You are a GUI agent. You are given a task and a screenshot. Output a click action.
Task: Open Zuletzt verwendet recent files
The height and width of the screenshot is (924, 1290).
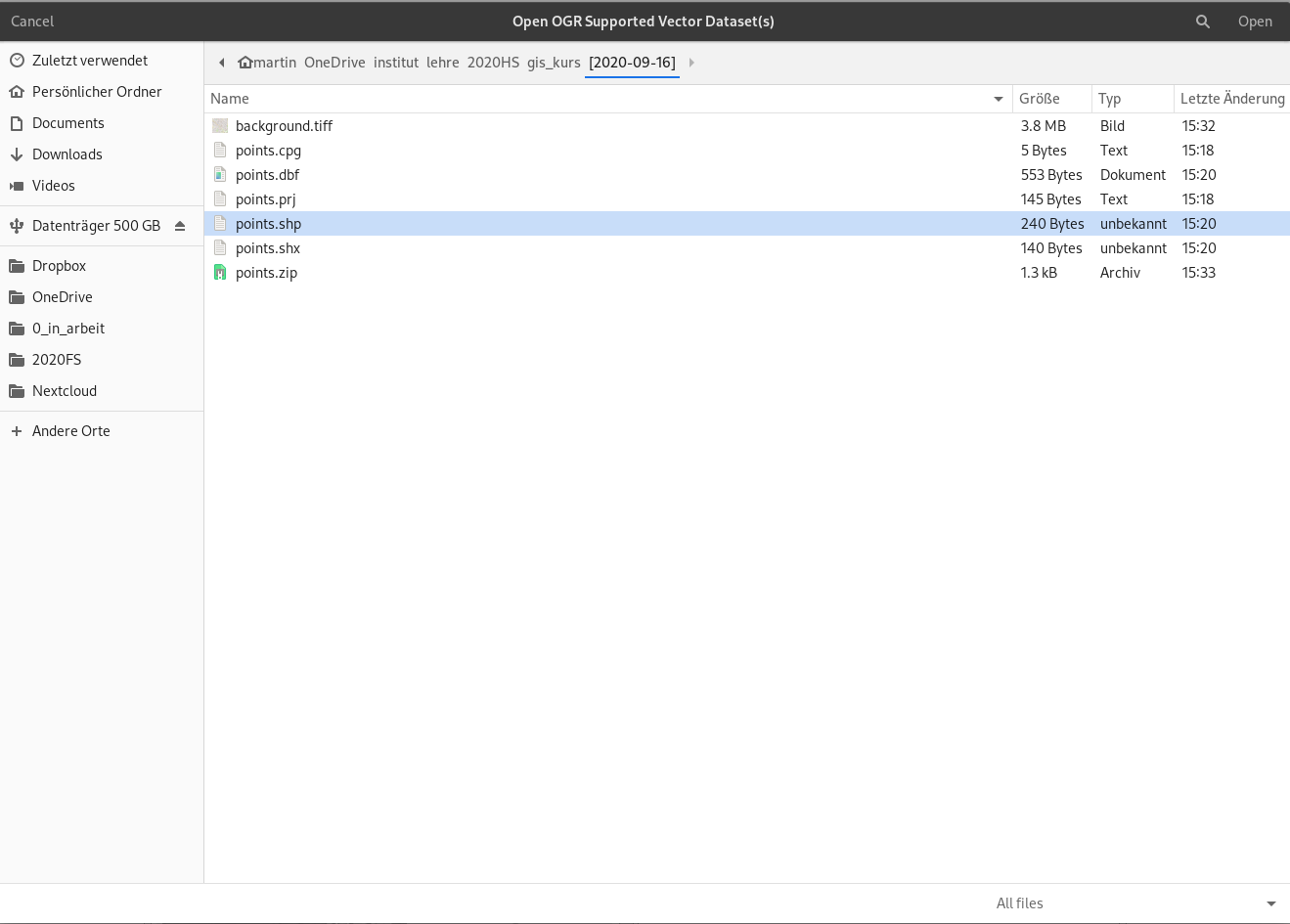pos(89,61)
